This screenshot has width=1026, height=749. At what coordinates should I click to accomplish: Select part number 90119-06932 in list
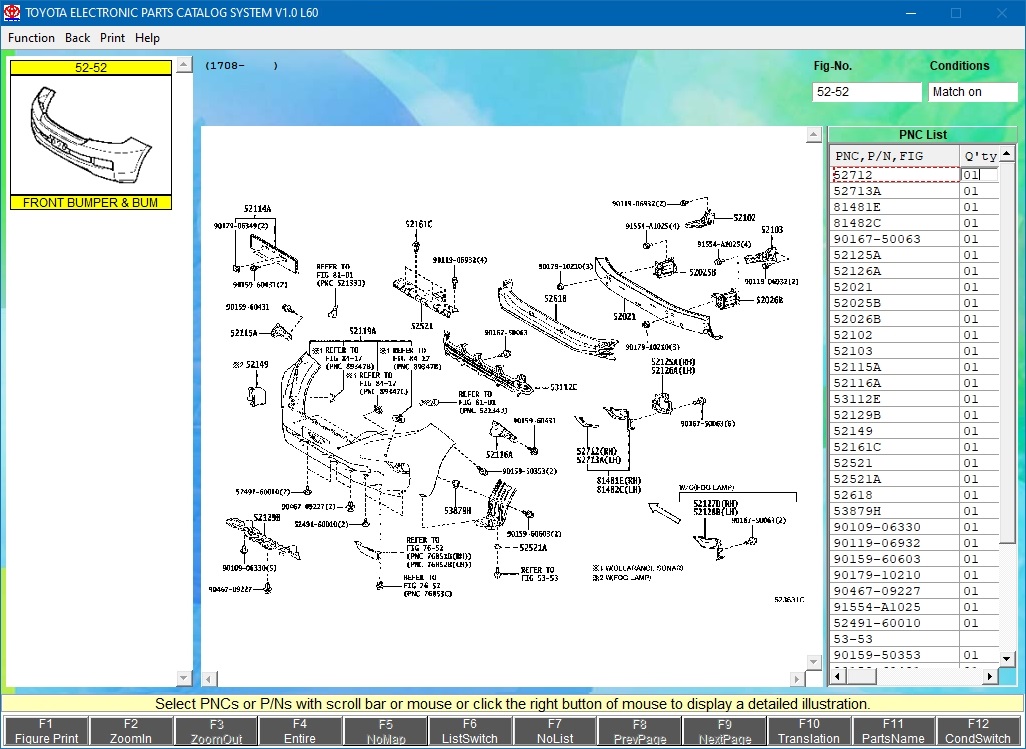(895, 543)
